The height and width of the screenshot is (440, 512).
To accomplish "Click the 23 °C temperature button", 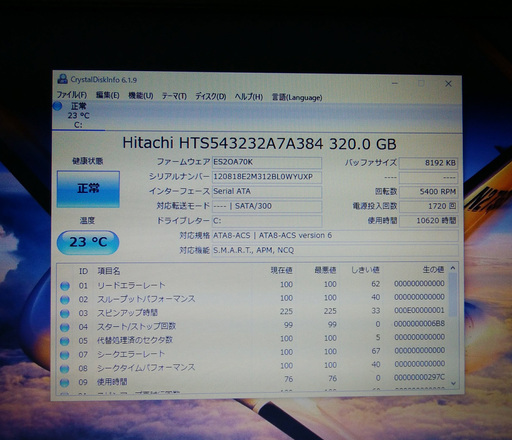I will 88,242.
